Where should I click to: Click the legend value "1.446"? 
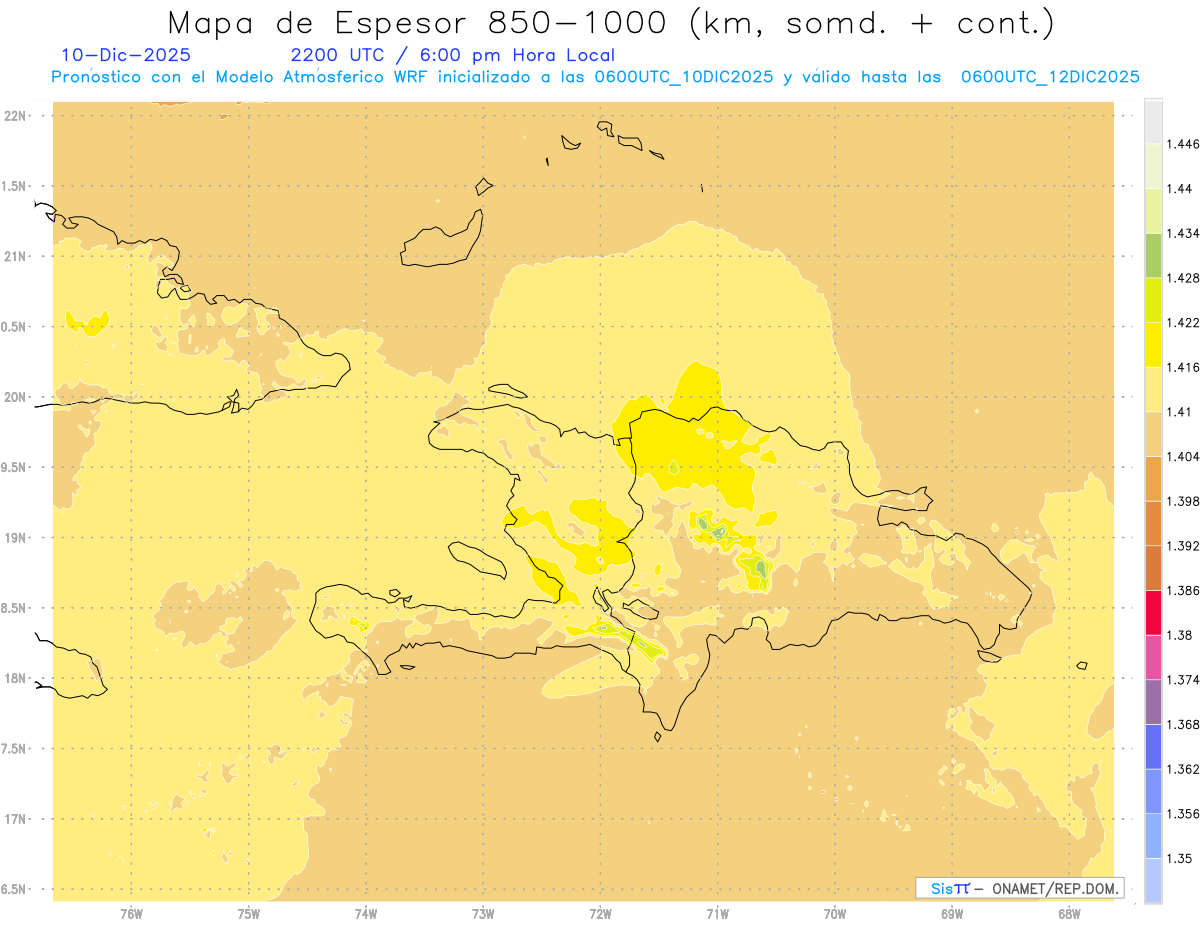click(1185, 144)
